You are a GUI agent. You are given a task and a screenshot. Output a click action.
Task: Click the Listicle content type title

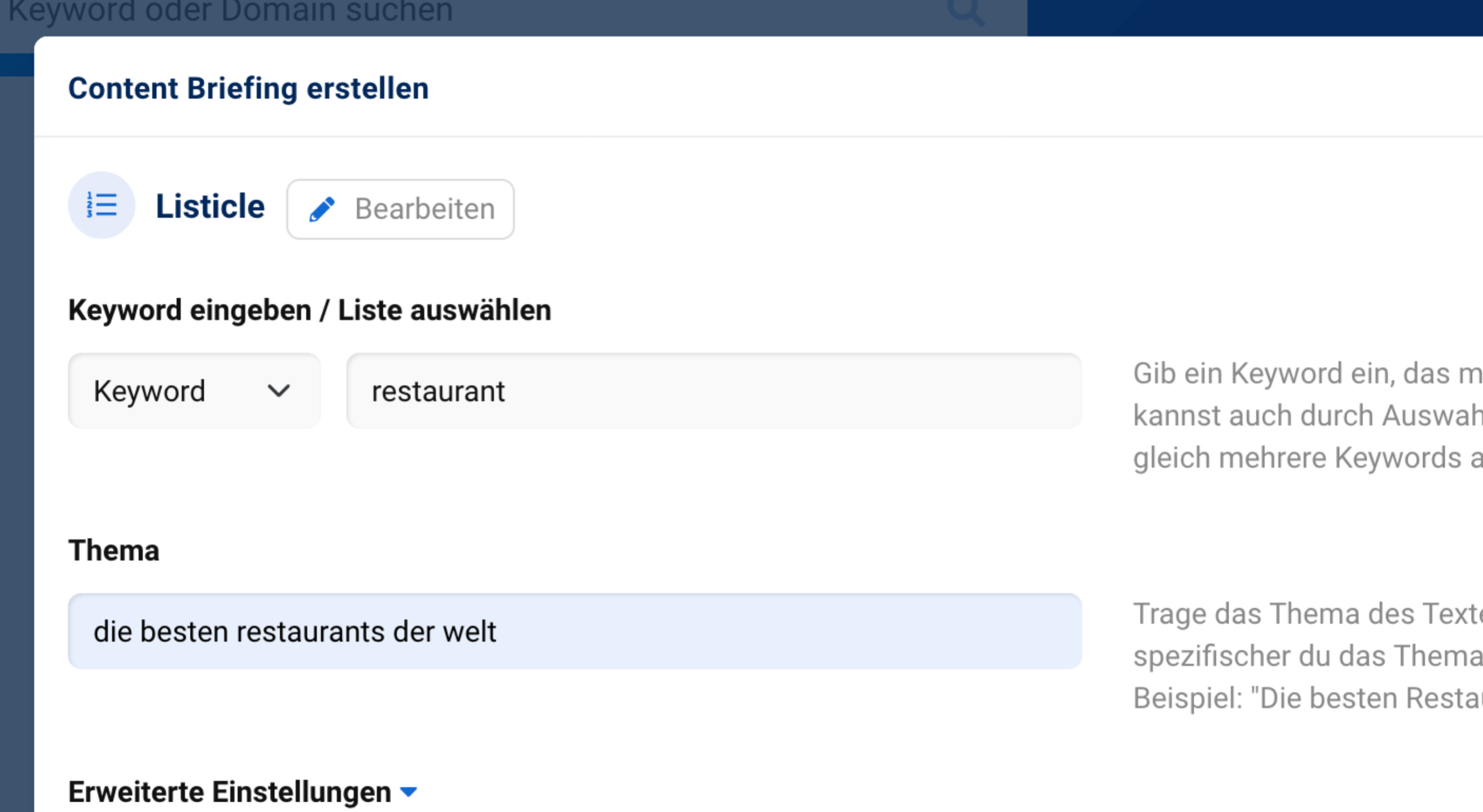point(210,206)
